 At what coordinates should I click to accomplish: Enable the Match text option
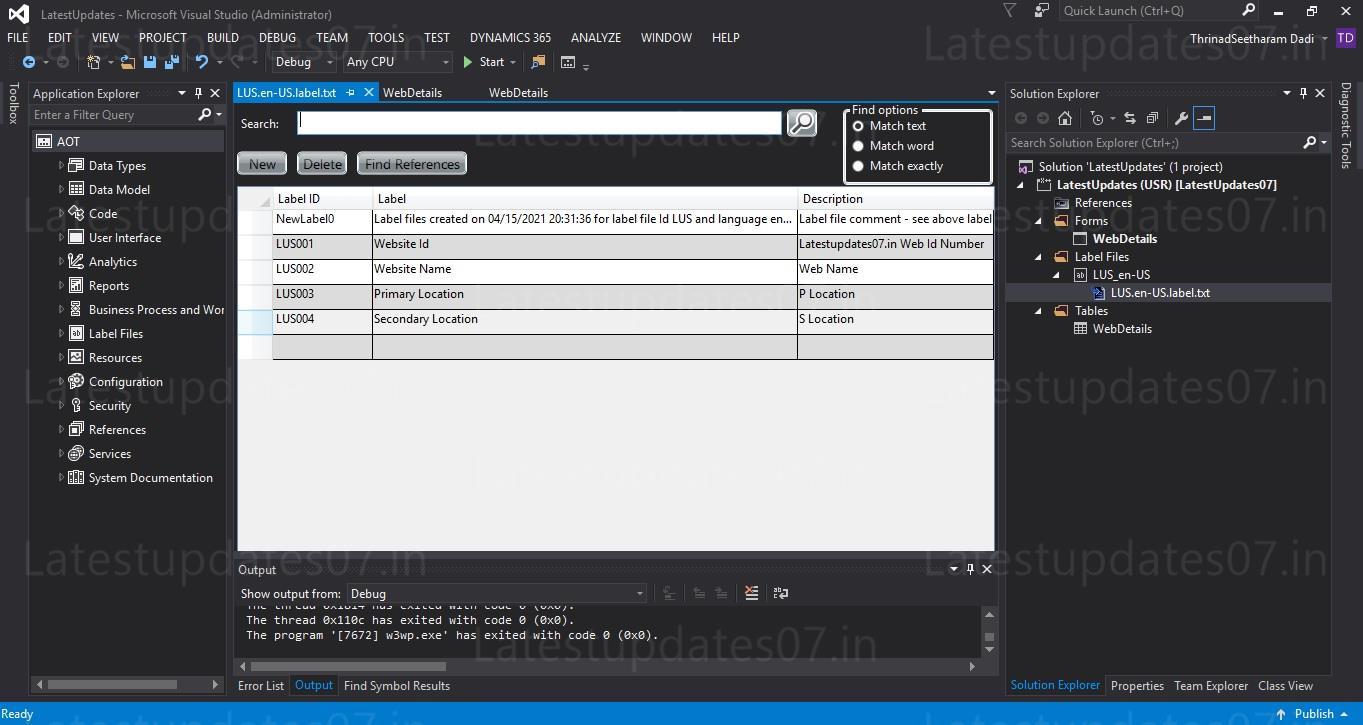pos(858,125)
